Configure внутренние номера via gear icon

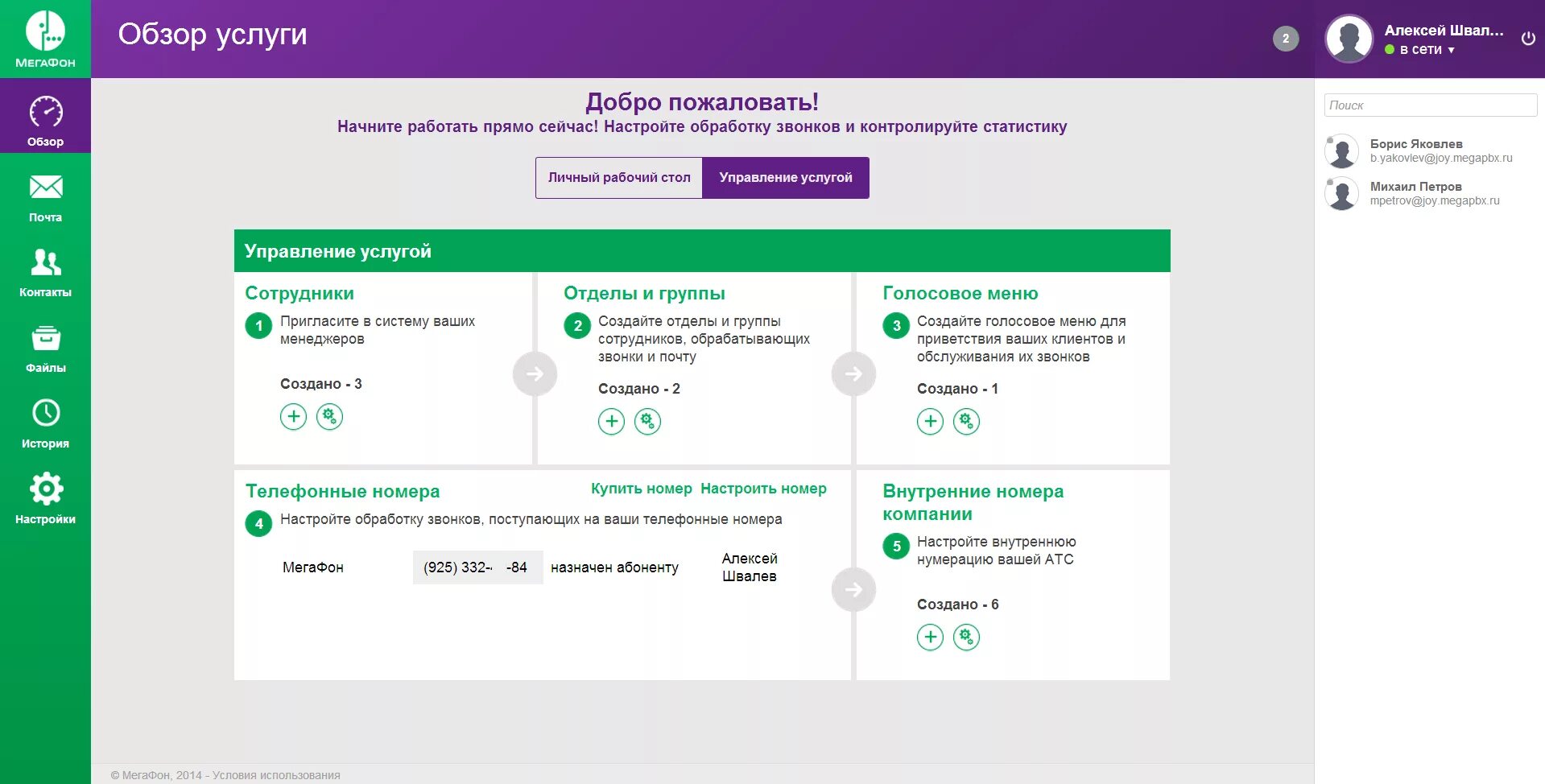click(x=966, y=636)
